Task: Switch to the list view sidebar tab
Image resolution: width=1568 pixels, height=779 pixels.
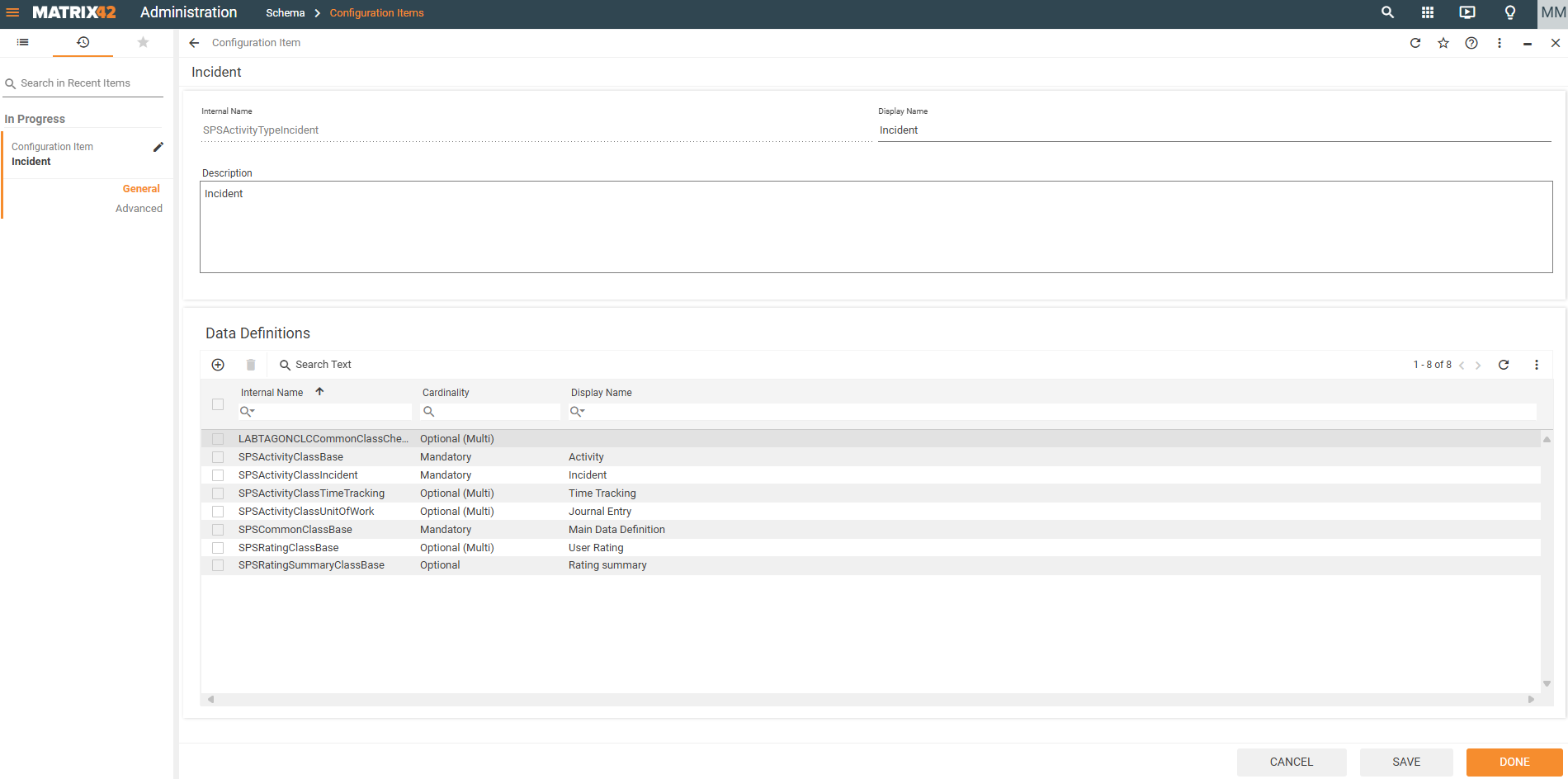Action: point(23,42)
